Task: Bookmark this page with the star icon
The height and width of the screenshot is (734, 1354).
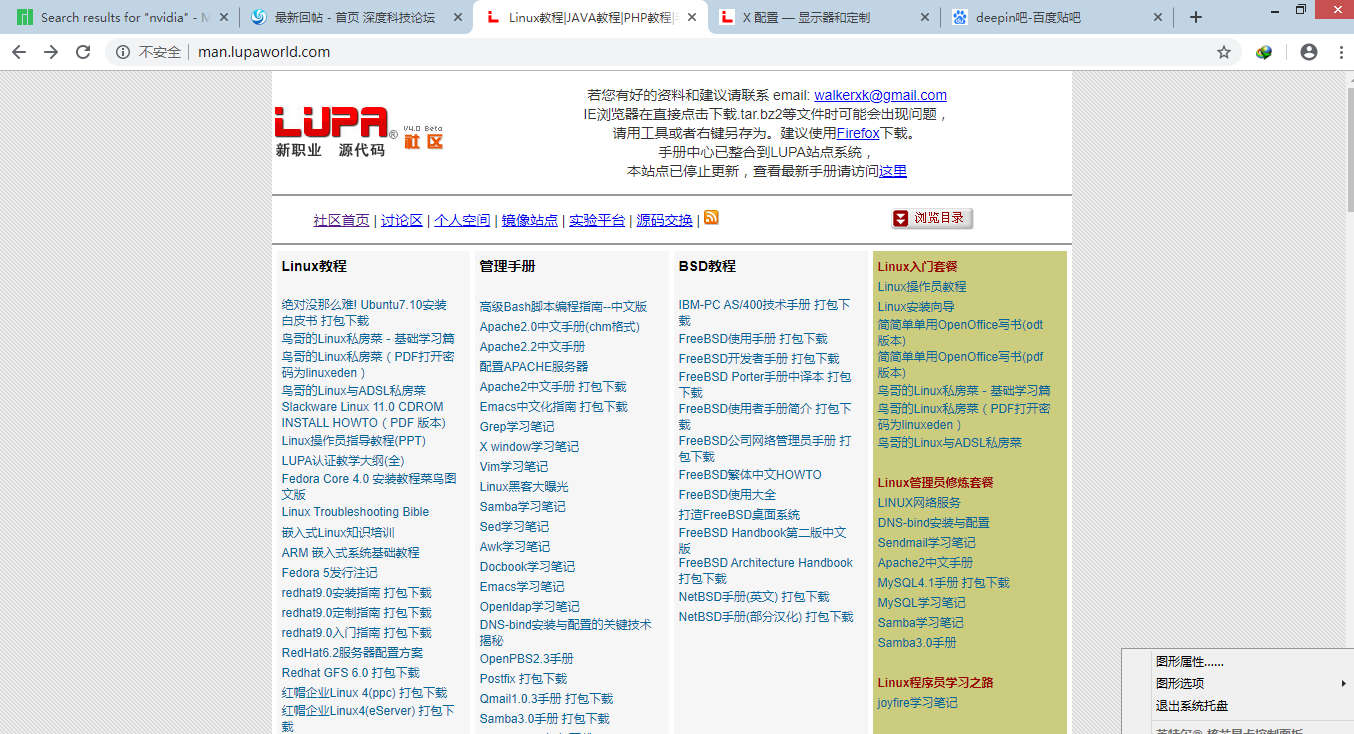Action: pos(1224,52)
